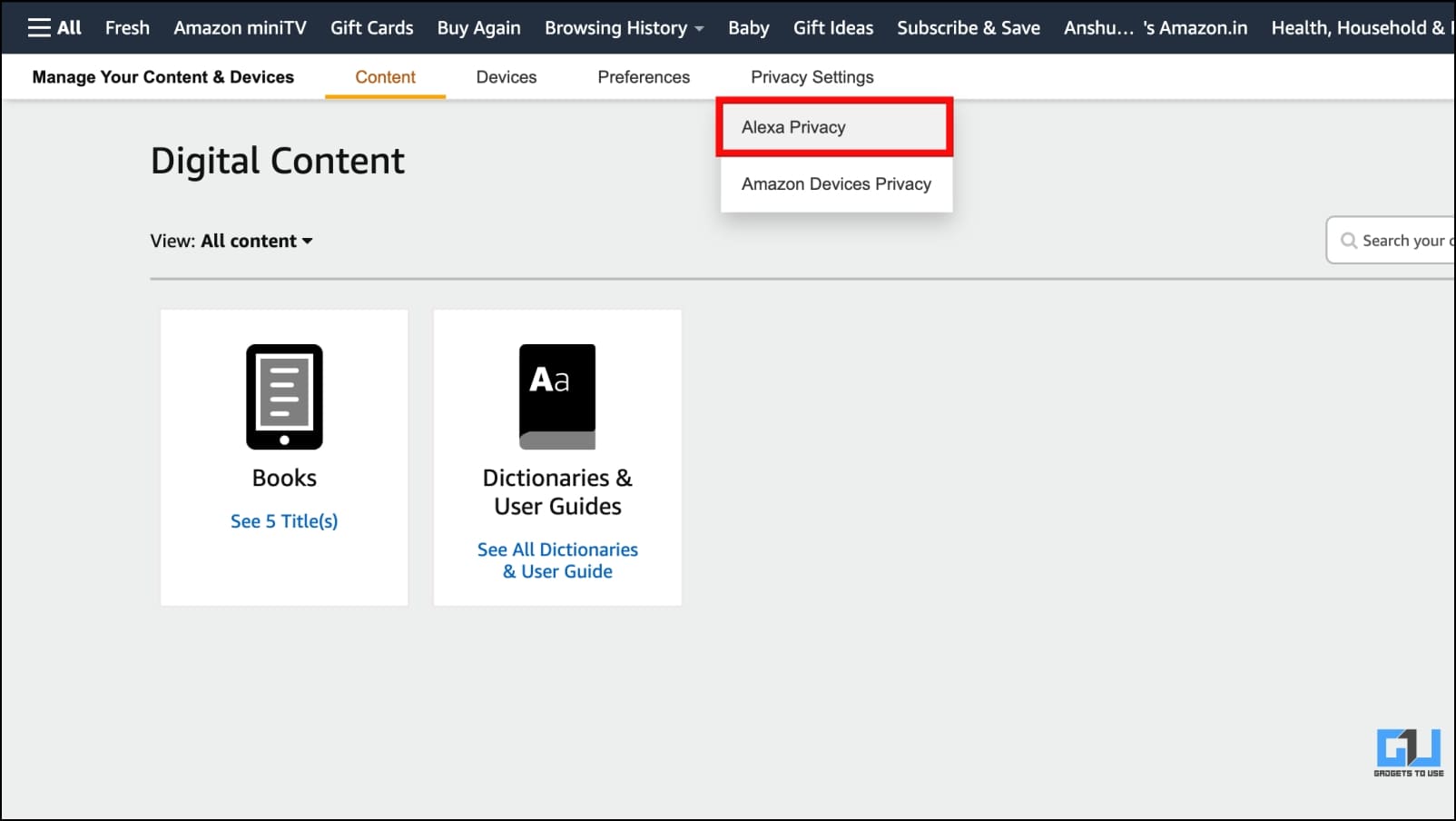Open Health, Household link

coord(1362,28)
